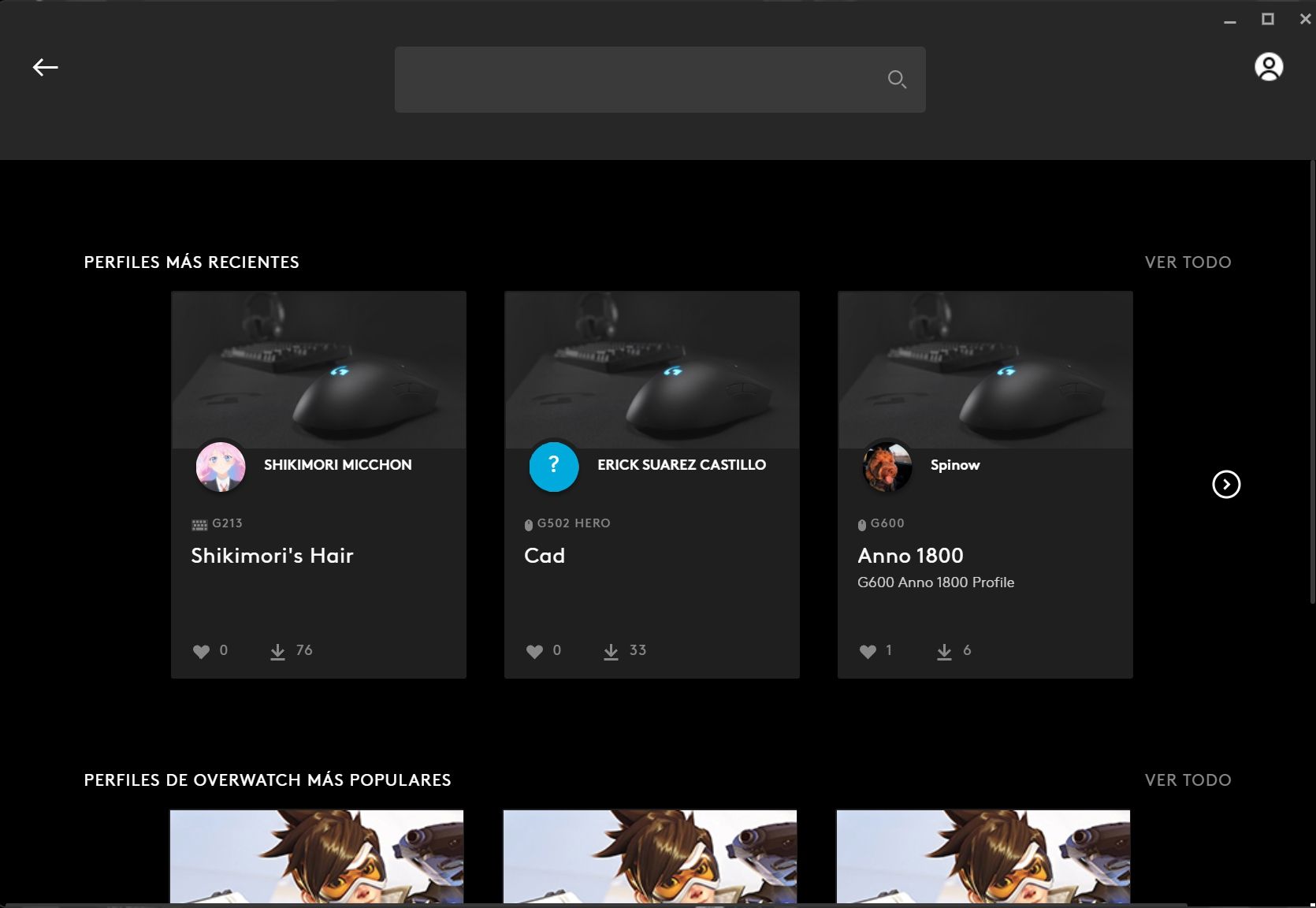Show next recent profiles with the arrow

pos(1226,484)
